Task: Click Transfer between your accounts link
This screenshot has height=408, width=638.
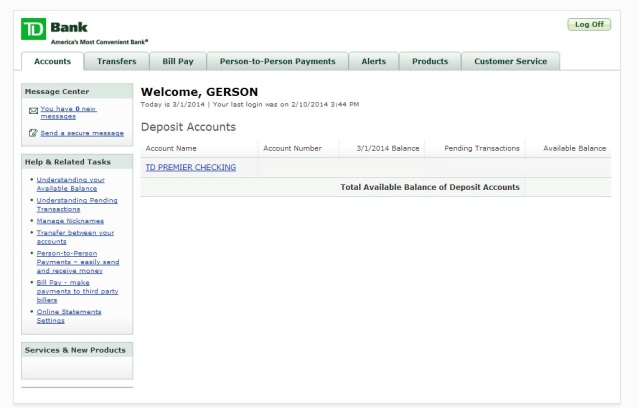Action: click(75, 237)
